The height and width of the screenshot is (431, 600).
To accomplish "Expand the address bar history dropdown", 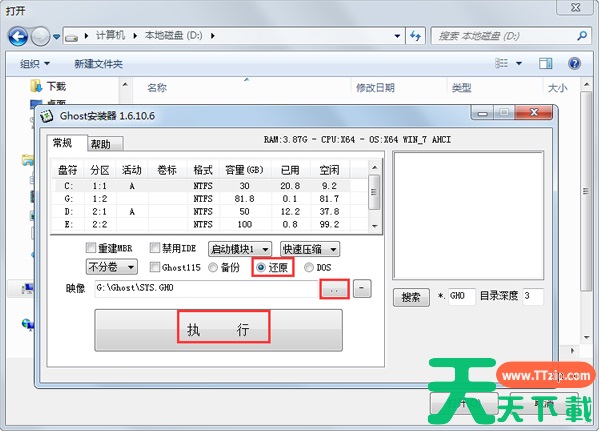I will 398,36.
